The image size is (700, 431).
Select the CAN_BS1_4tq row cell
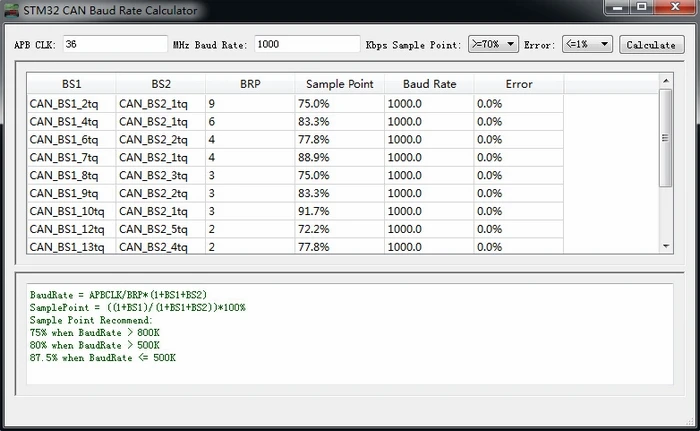pos(71,121)
